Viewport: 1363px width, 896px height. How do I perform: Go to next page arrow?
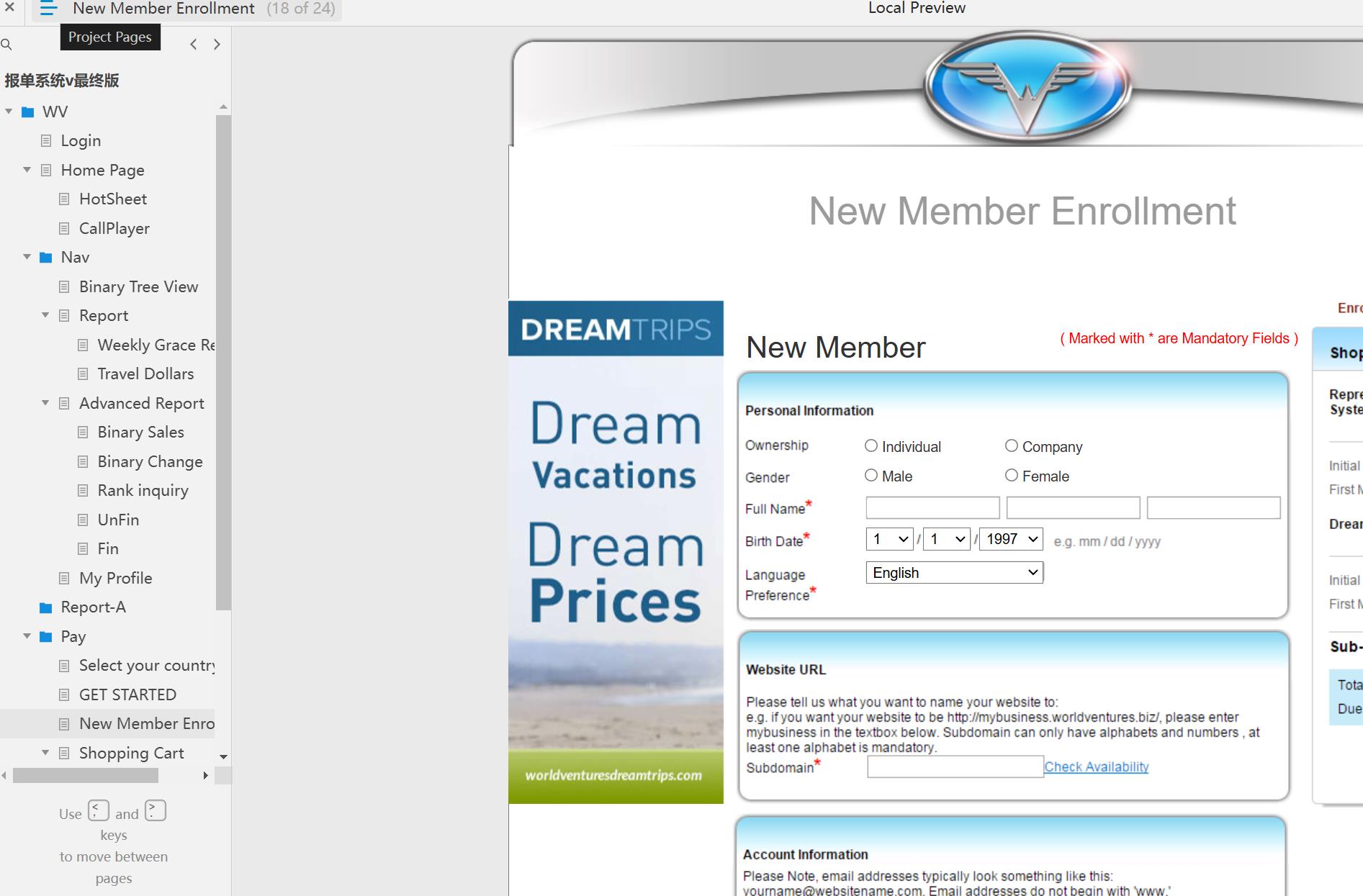tap(217, 45)
